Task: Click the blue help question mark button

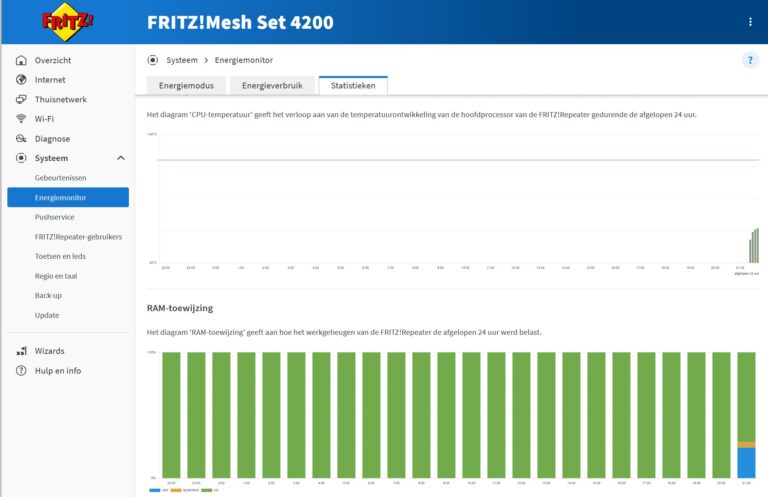Action: (x=750, y=61)
